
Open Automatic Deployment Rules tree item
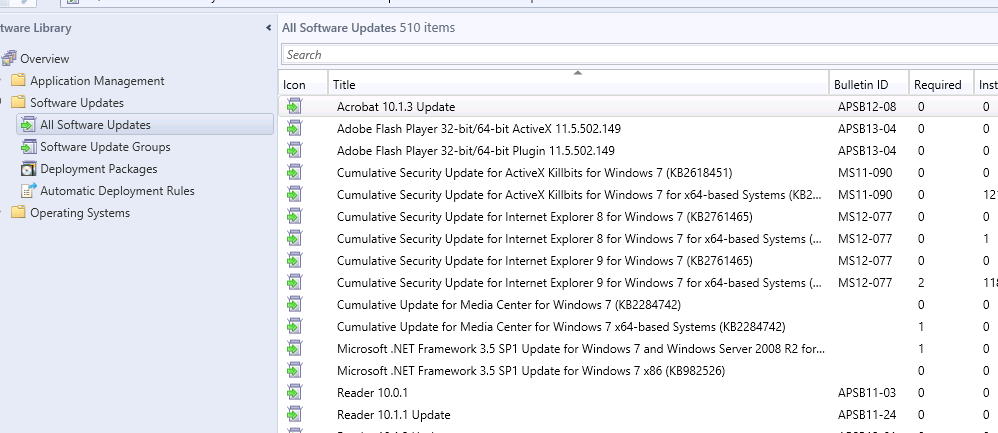pos(117,190)
